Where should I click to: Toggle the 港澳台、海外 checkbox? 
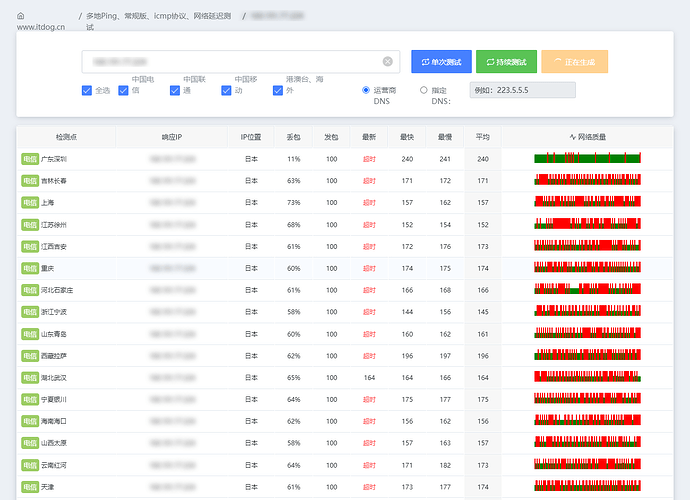tap(278, 90)
